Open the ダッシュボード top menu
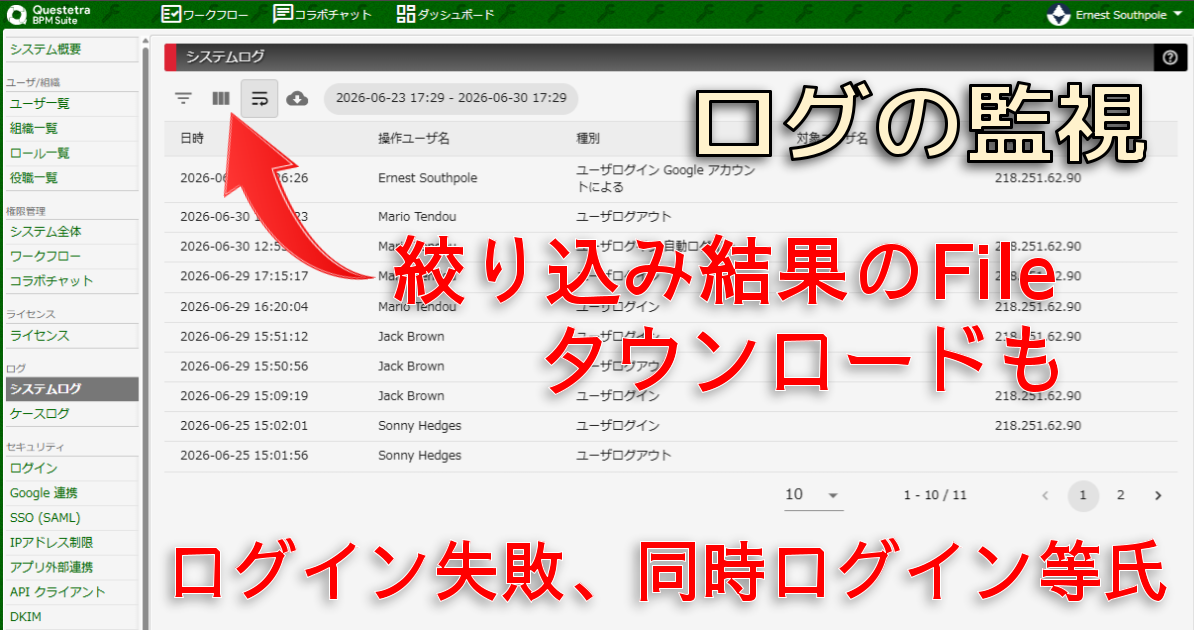1200x630 pixels. (446, 15)
